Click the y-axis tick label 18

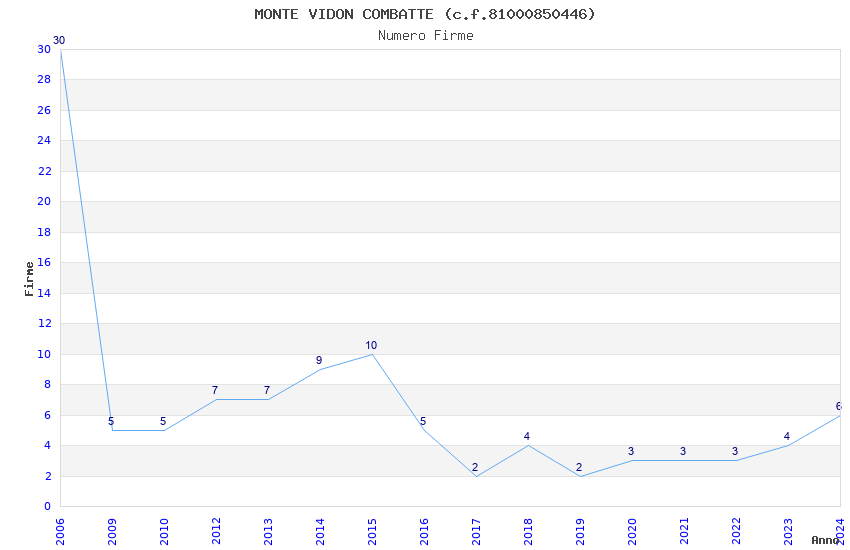44,232
